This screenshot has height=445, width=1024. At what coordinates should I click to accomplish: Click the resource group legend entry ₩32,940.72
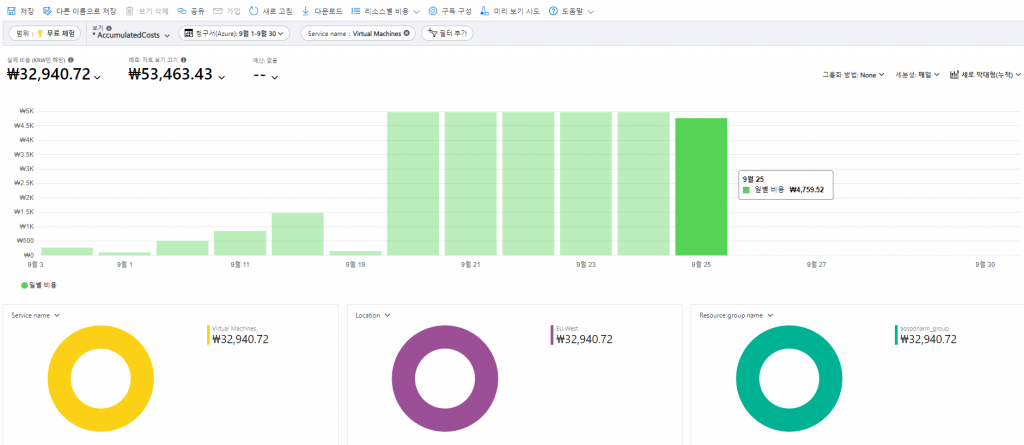point(926,335)
